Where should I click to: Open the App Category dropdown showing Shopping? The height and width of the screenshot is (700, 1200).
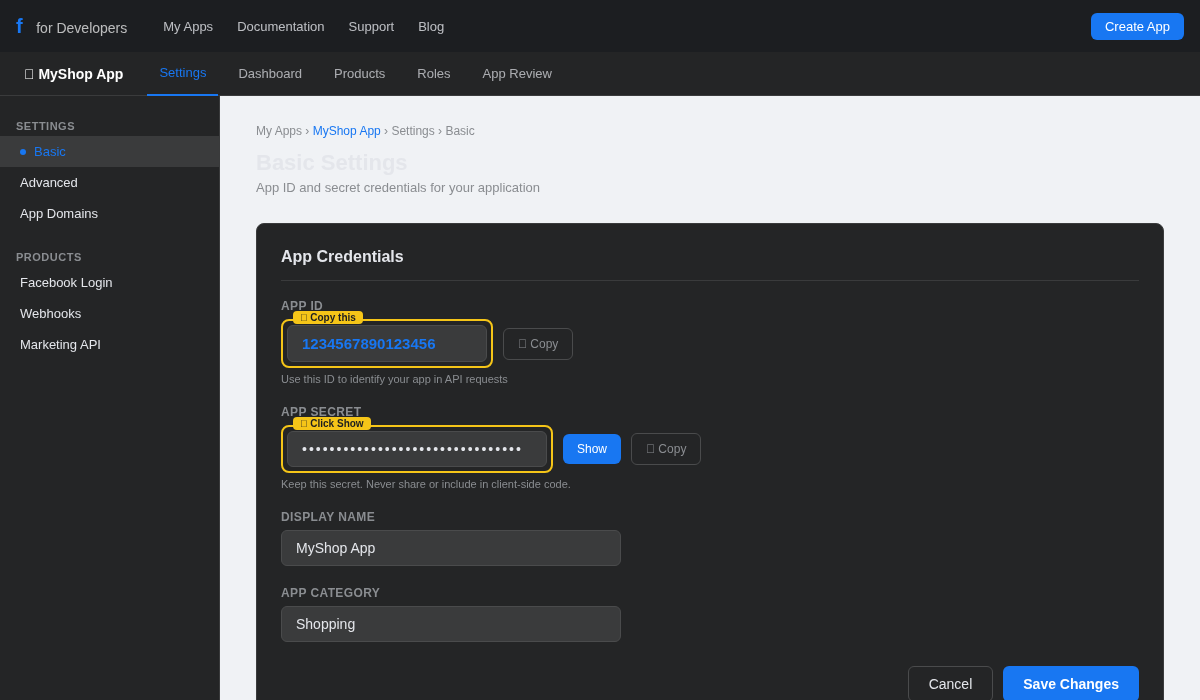click(x=451, y=624)
